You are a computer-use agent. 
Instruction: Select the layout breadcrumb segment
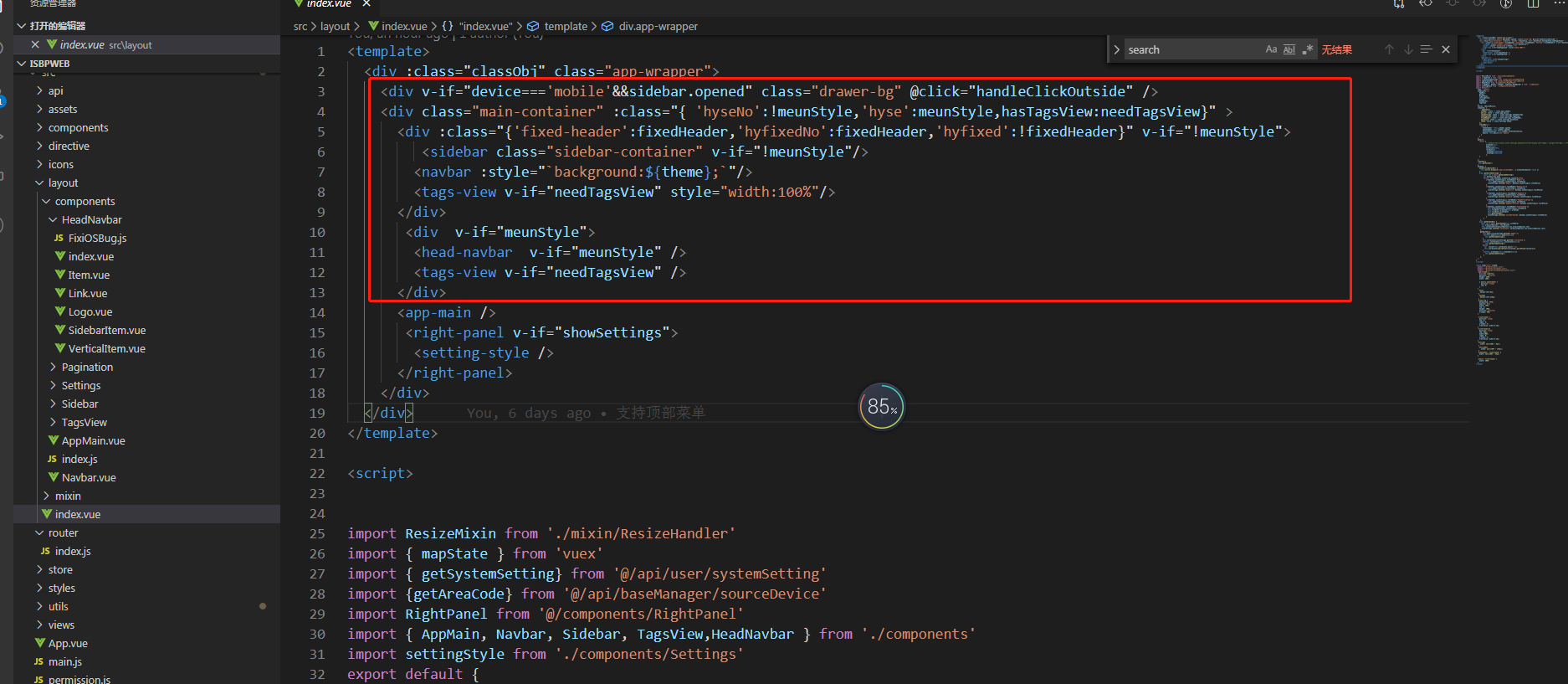point(335,26)
